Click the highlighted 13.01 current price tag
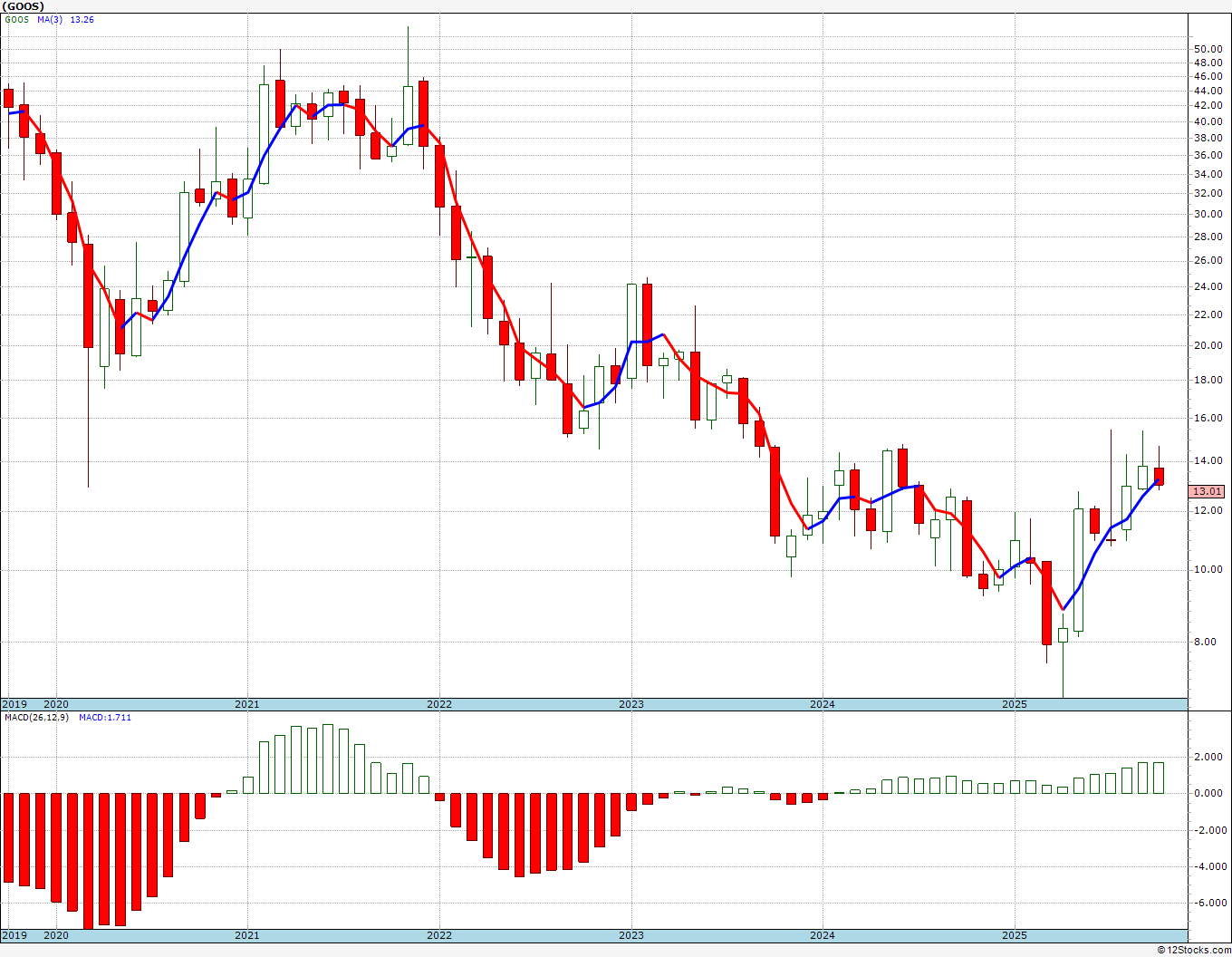1232x957 pixels. click(x=1207, y=491)
